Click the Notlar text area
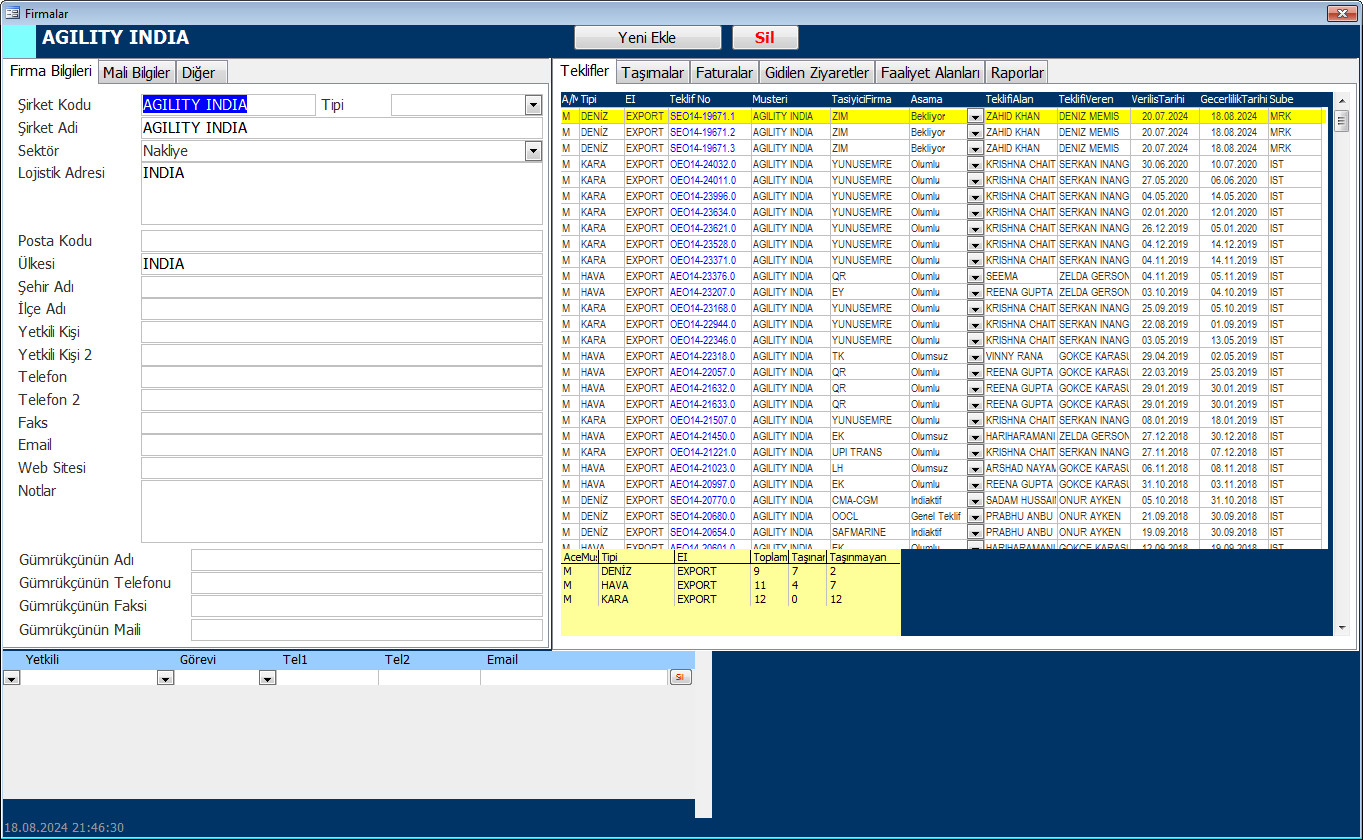 pos(341,511)
